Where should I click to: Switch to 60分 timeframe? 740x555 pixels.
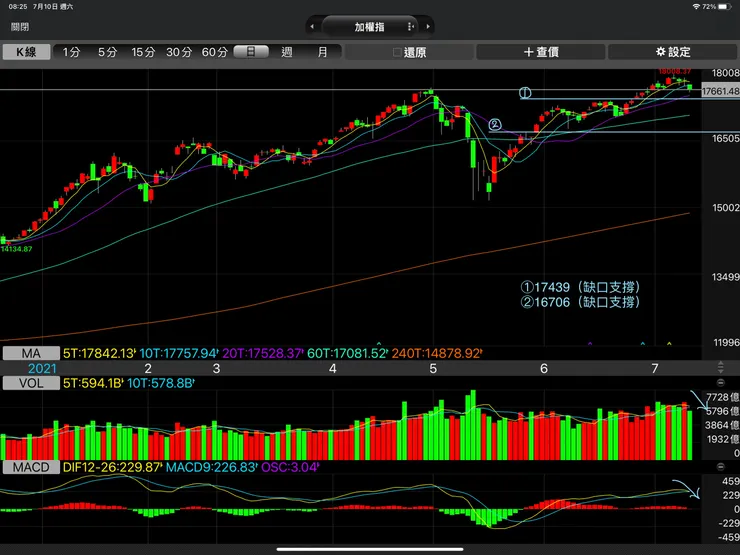(215, 52)
